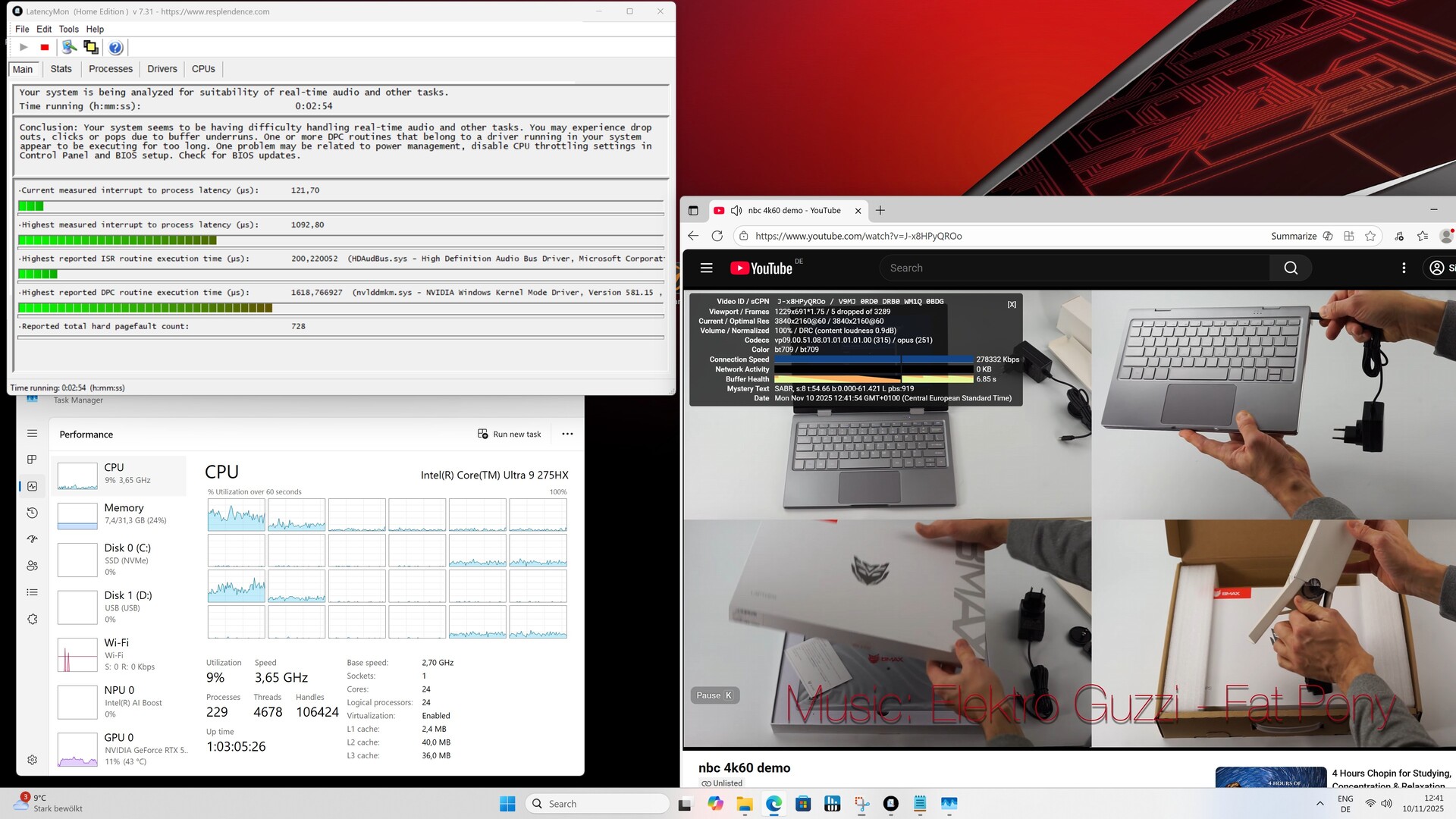Stop the LatencyMon monitor with the red square

click(45, 47)
